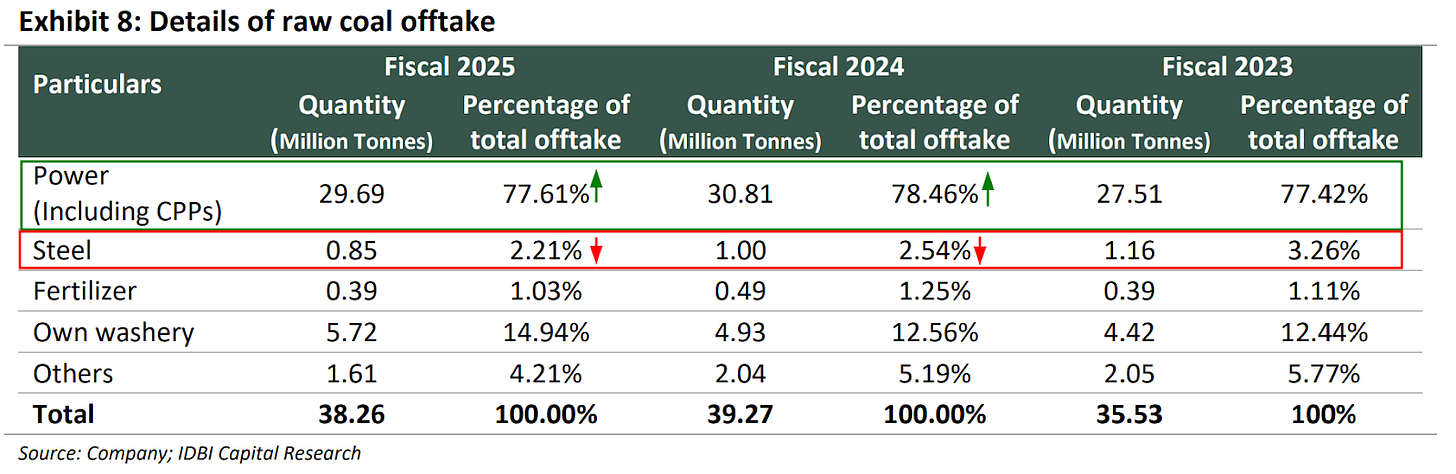The image size is (1456, 474).
Task: Select Power quantity 30.81
Action: (x=739, y=194)
